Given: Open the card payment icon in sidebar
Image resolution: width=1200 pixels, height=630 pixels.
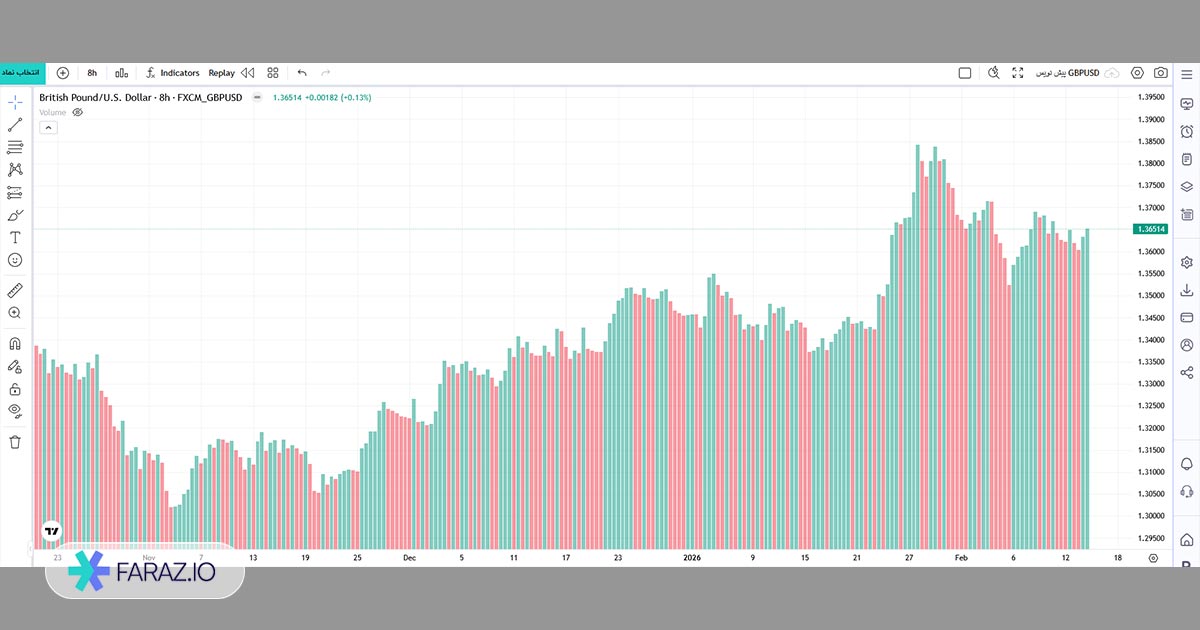Looking at the screenshot, I should tap(1187, 317).
